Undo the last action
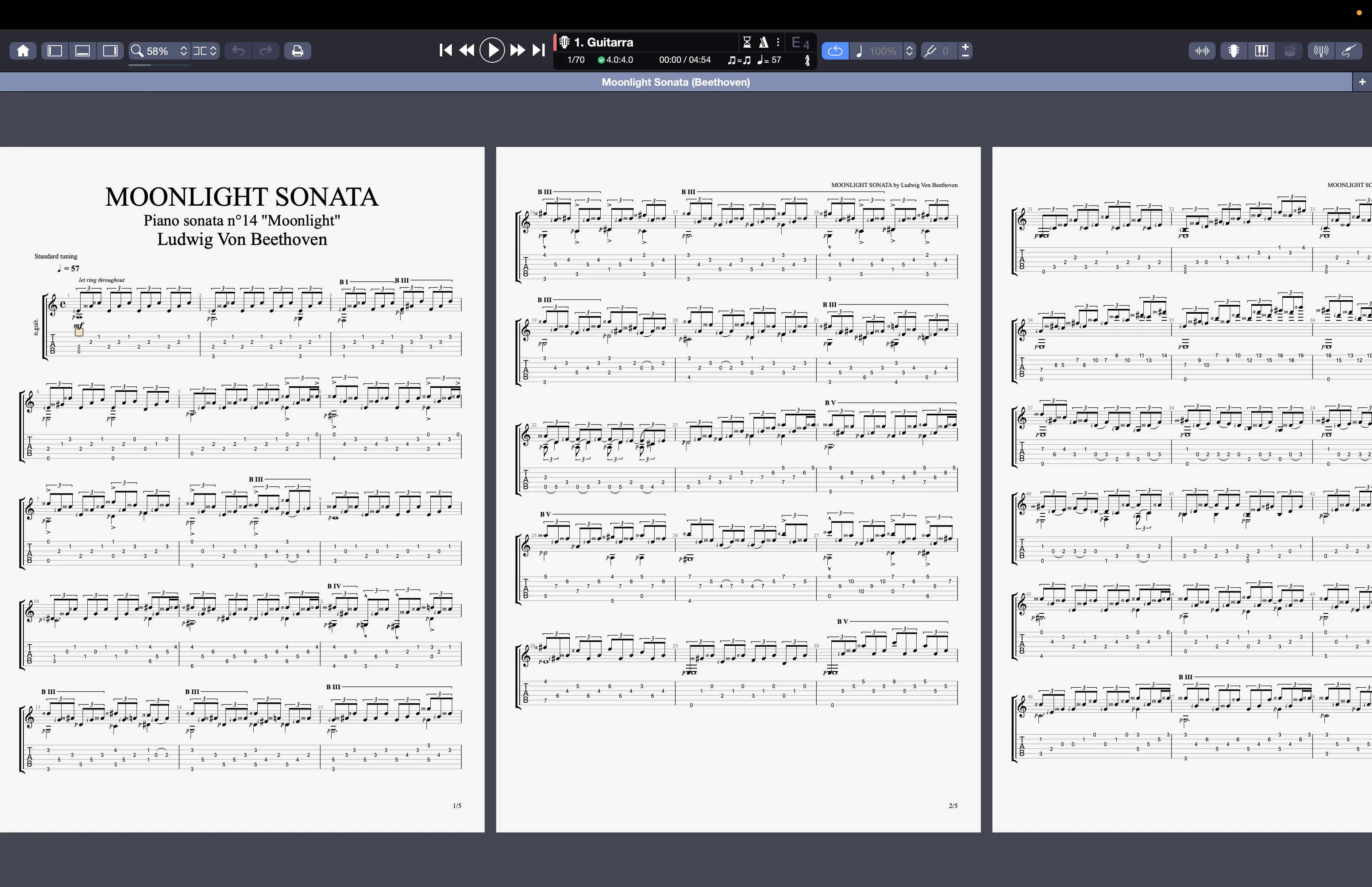1372x887 pixels. click(238, 51)
